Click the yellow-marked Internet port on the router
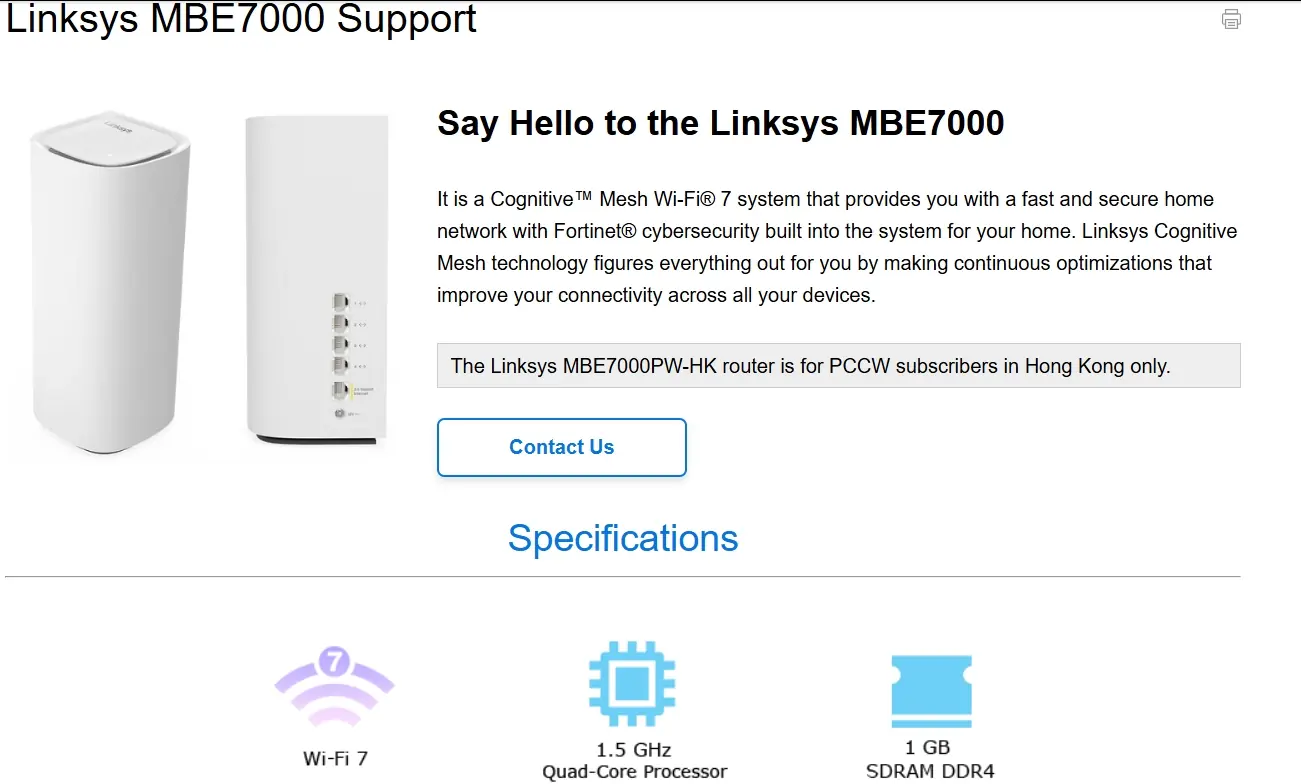Screen dimensions: 1301x784 coord(340,390)
